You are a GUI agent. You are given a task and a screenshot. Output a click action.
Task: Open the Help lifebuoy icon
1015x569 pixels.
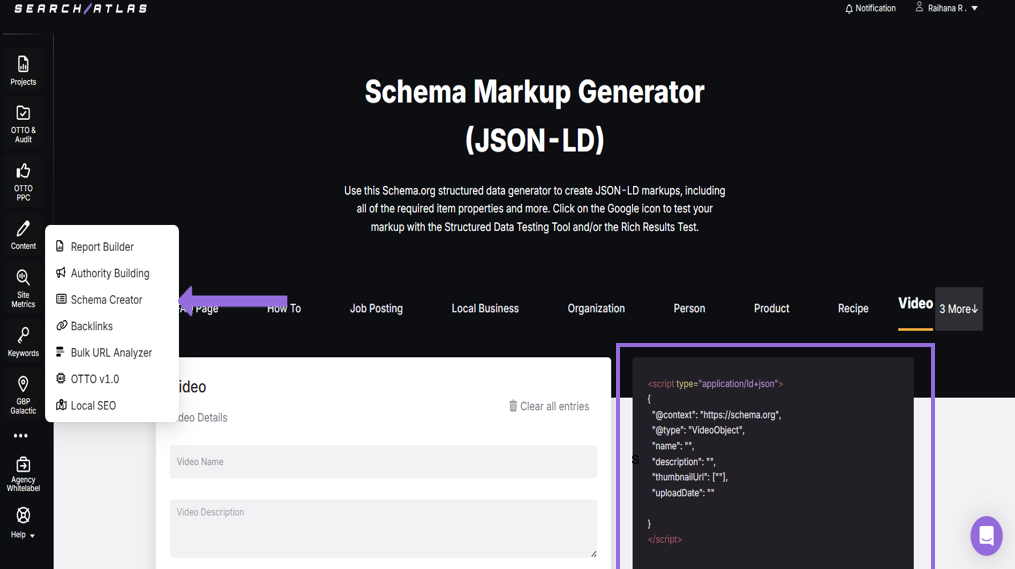coord(23,515)
